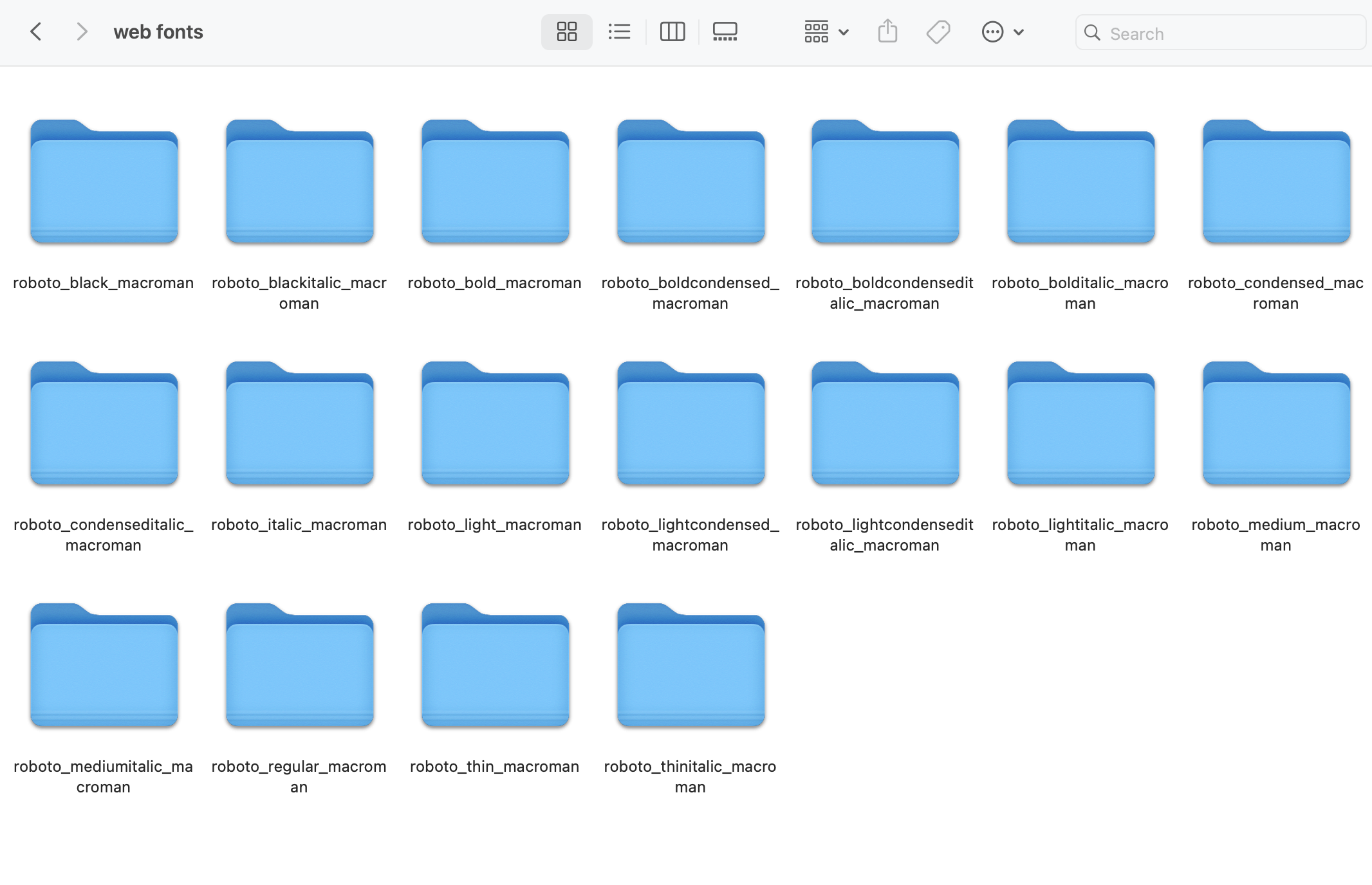Click the search magnifier icon
Screen dimensions: 1372x885
(x=1092, y=33)
